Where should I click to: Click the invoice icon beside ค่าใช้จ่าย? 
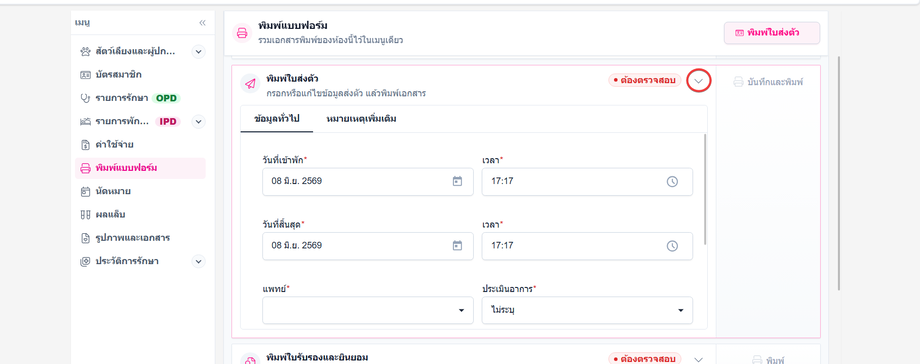pos(85,144)
